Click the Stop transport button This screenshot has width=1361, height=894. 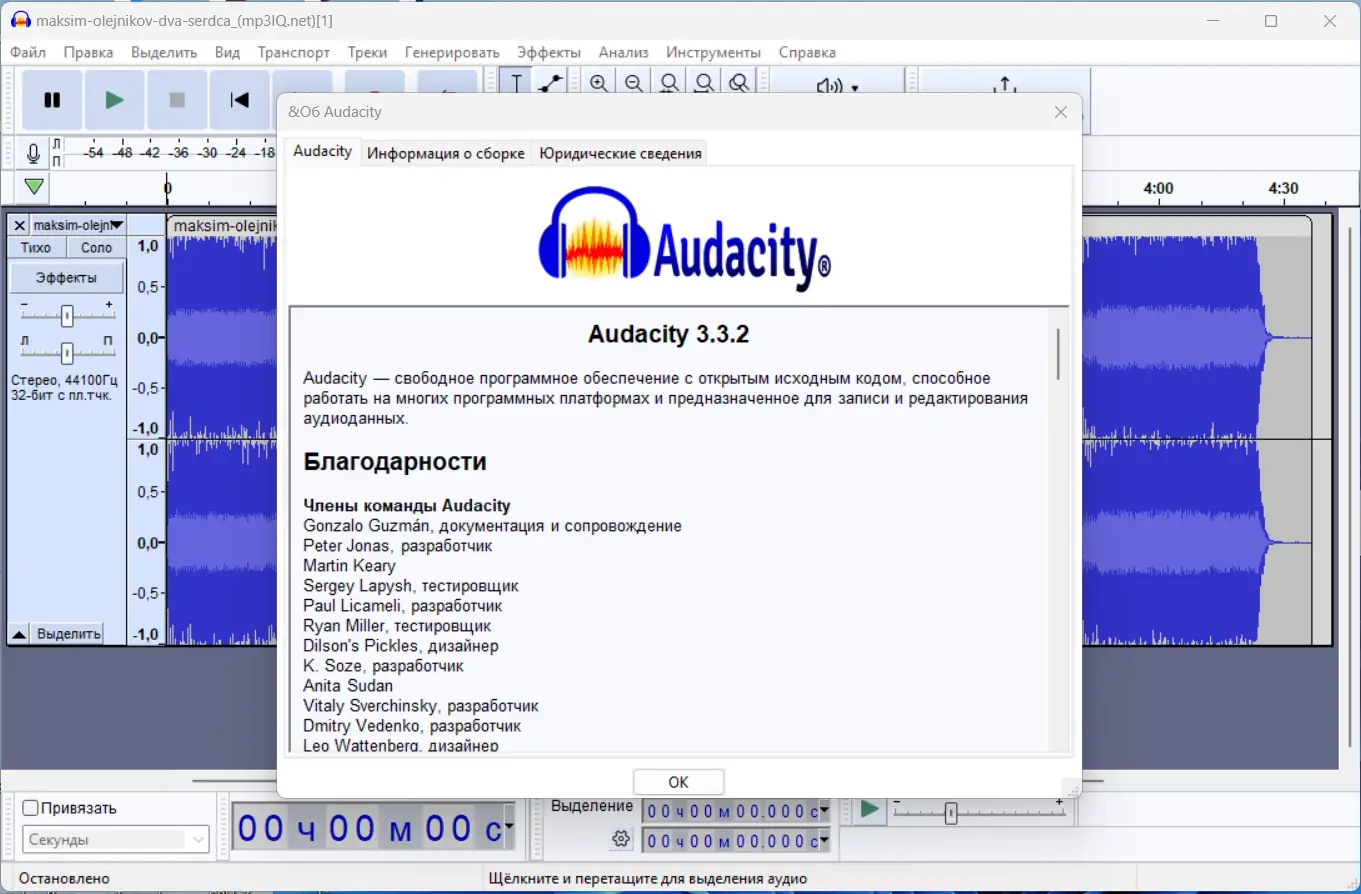click(x=177, y=100)
